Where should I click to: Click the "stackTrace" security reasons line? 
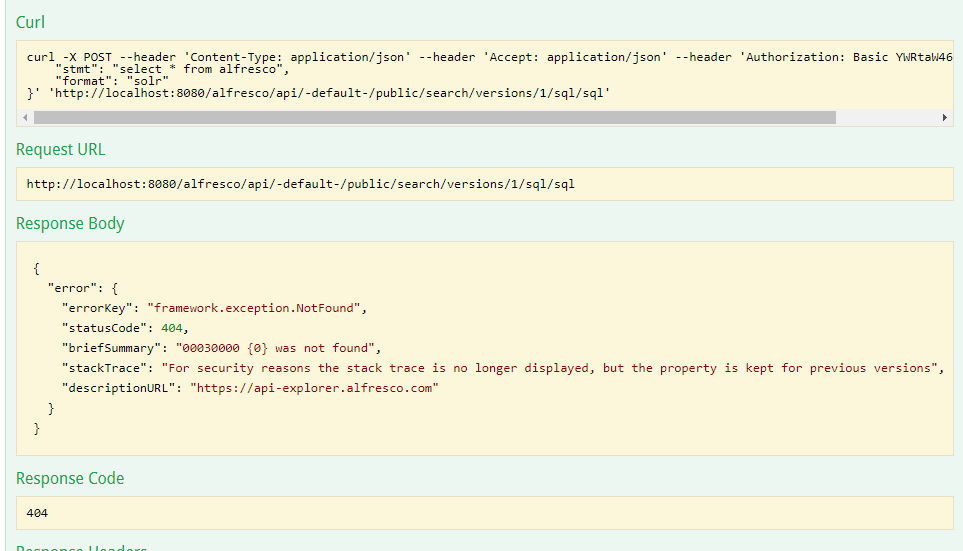[502, 369]
